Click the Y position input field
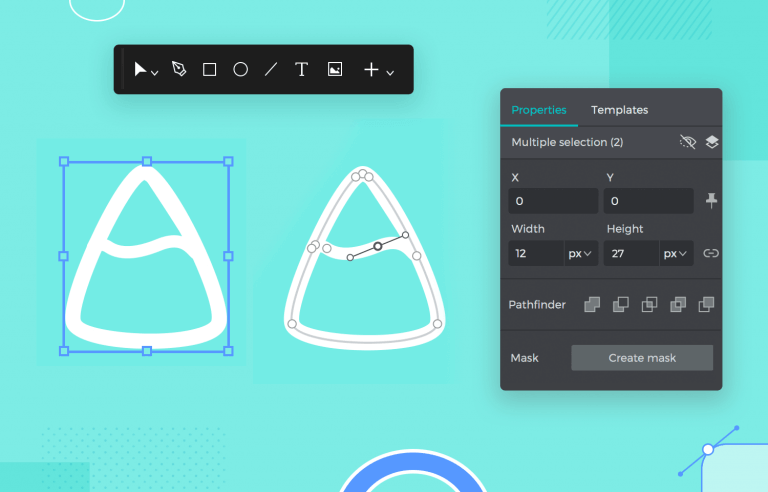768x492 pixels. click(x=648, y=201)
